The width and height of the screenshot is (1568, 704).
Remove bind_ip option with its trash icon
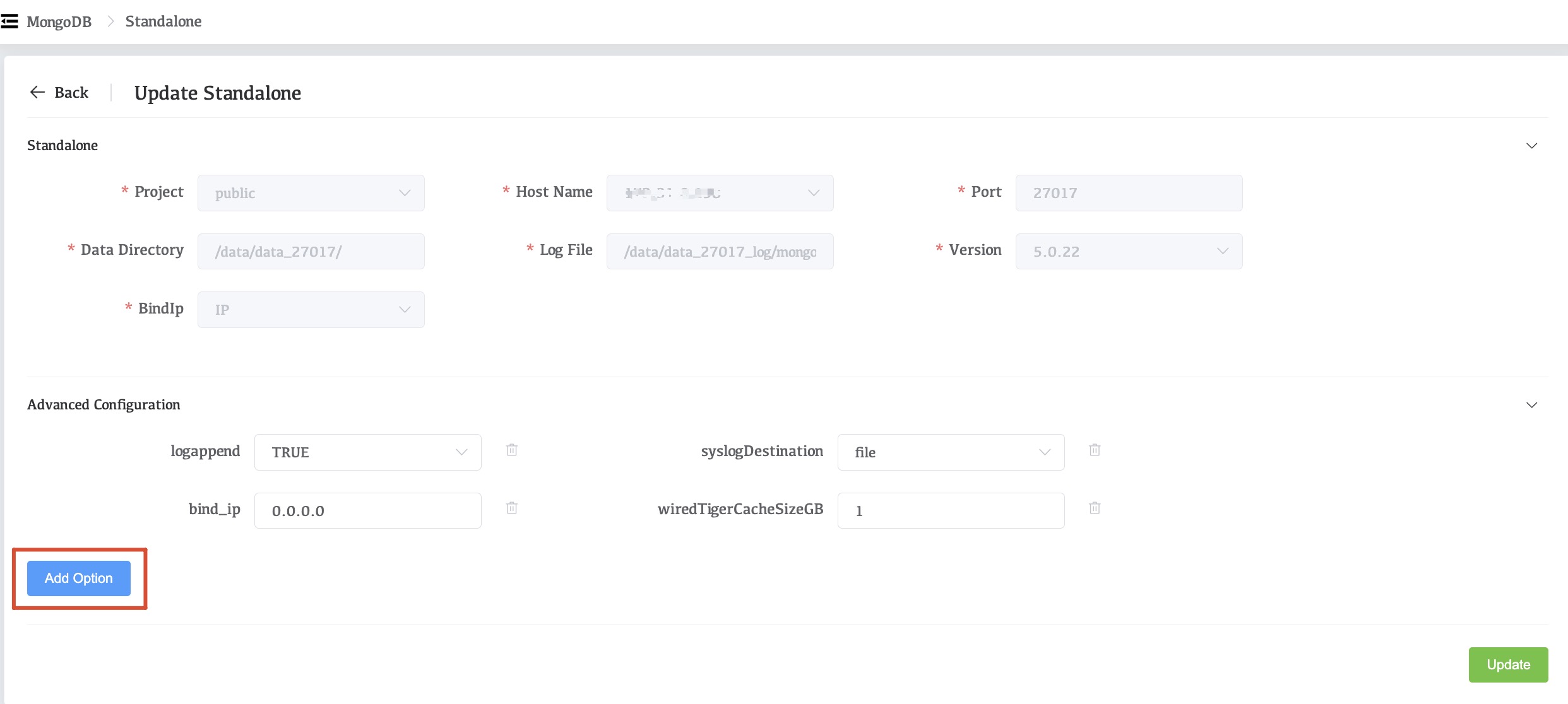[x=512, y=508]
